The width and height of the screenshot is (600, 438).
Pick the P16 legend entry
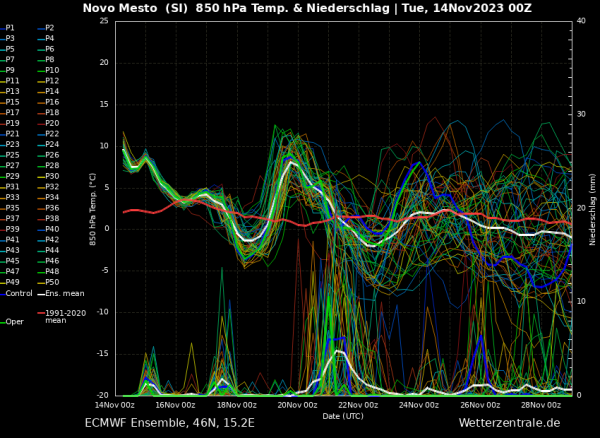click(48, 102)
